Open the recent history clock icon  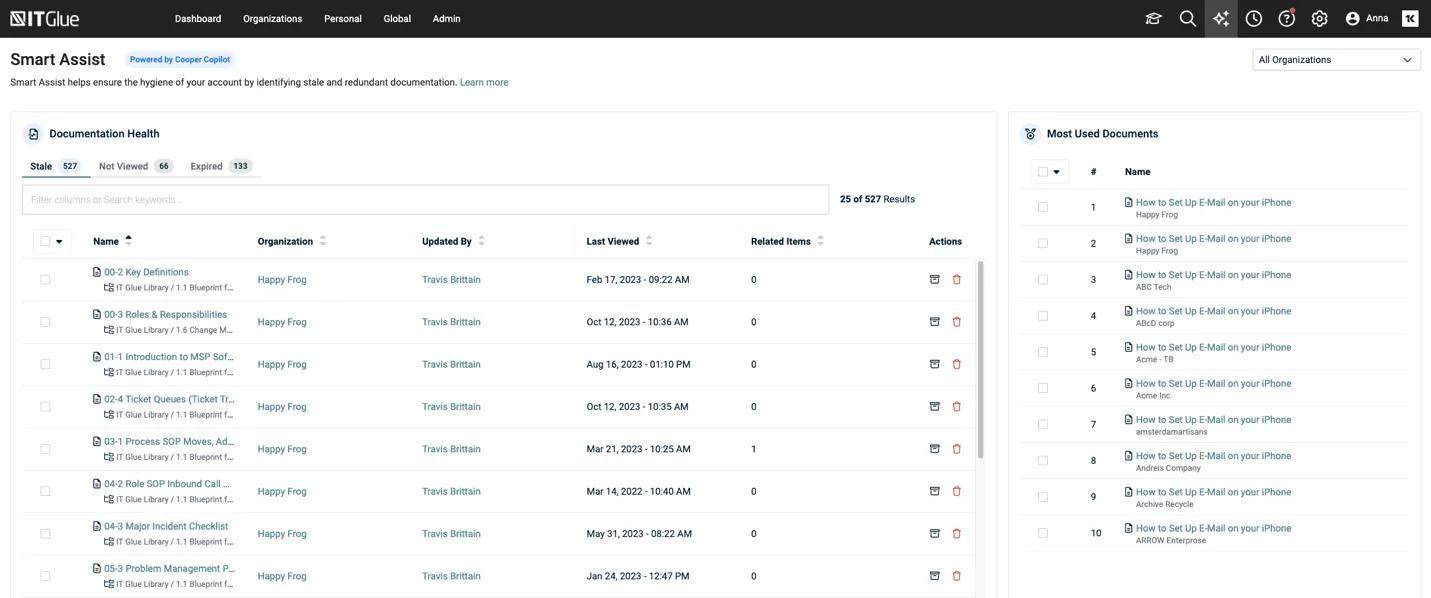tap(1253, 19)
